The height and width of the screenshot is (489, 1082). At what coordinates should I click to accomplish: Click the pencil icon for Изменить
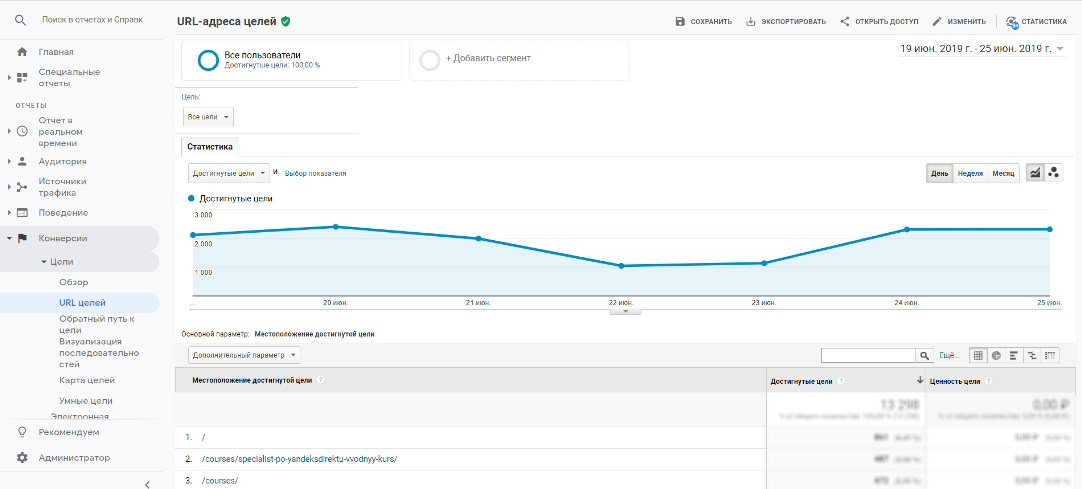click(x=937, y=21)
